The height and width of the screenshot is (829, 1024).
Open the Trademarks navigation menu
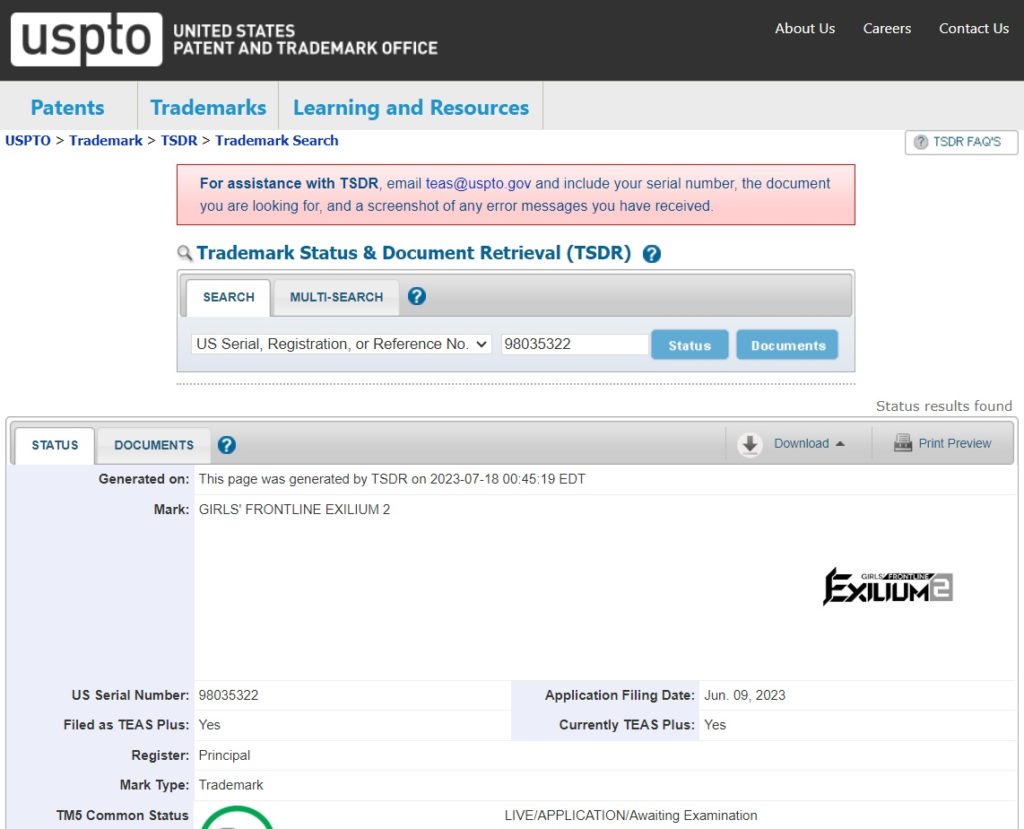coord(208,108)
